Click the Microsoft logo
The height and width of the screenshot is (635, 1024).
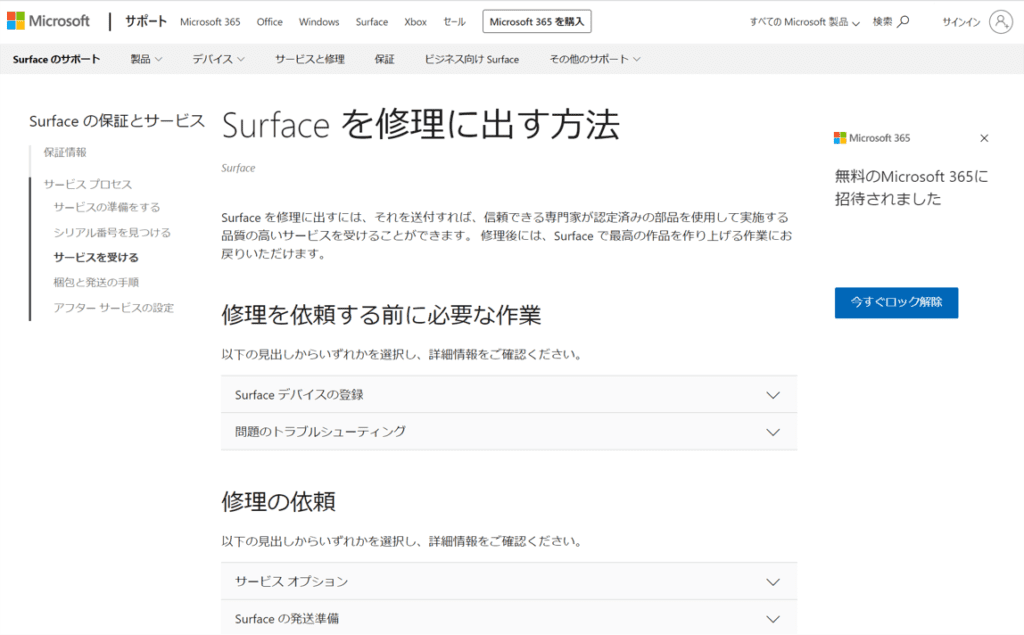click(x=48, y=21)
